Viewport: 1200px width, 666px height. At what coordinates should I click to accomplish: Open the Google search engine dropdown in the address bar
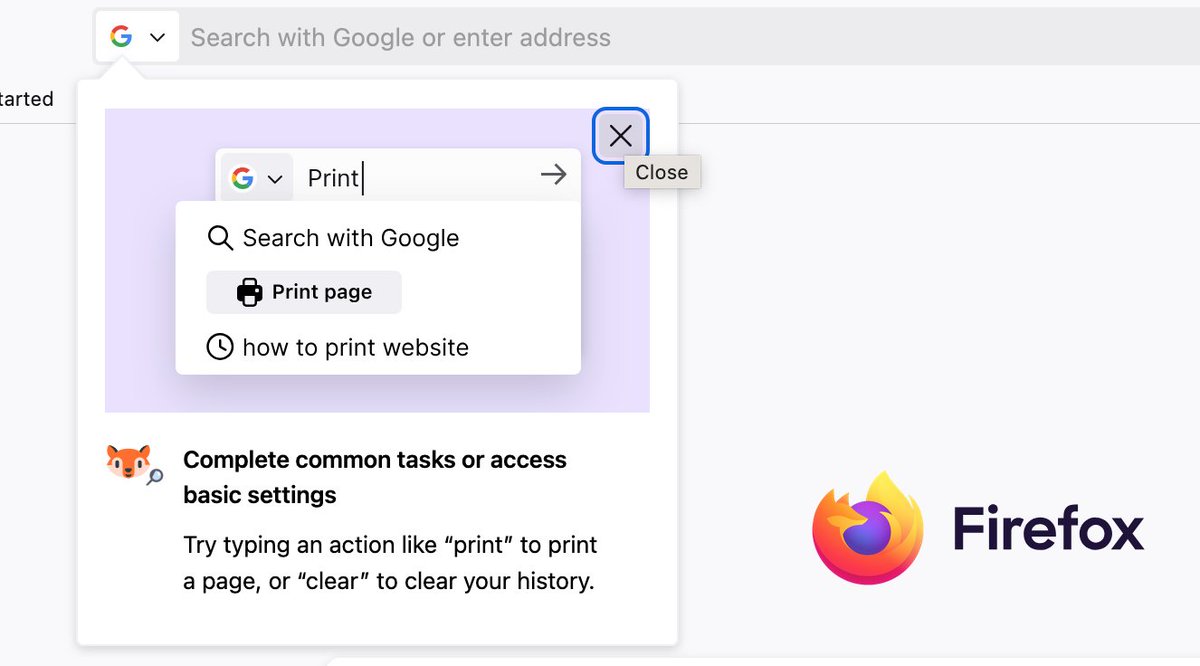click(138, 37)
